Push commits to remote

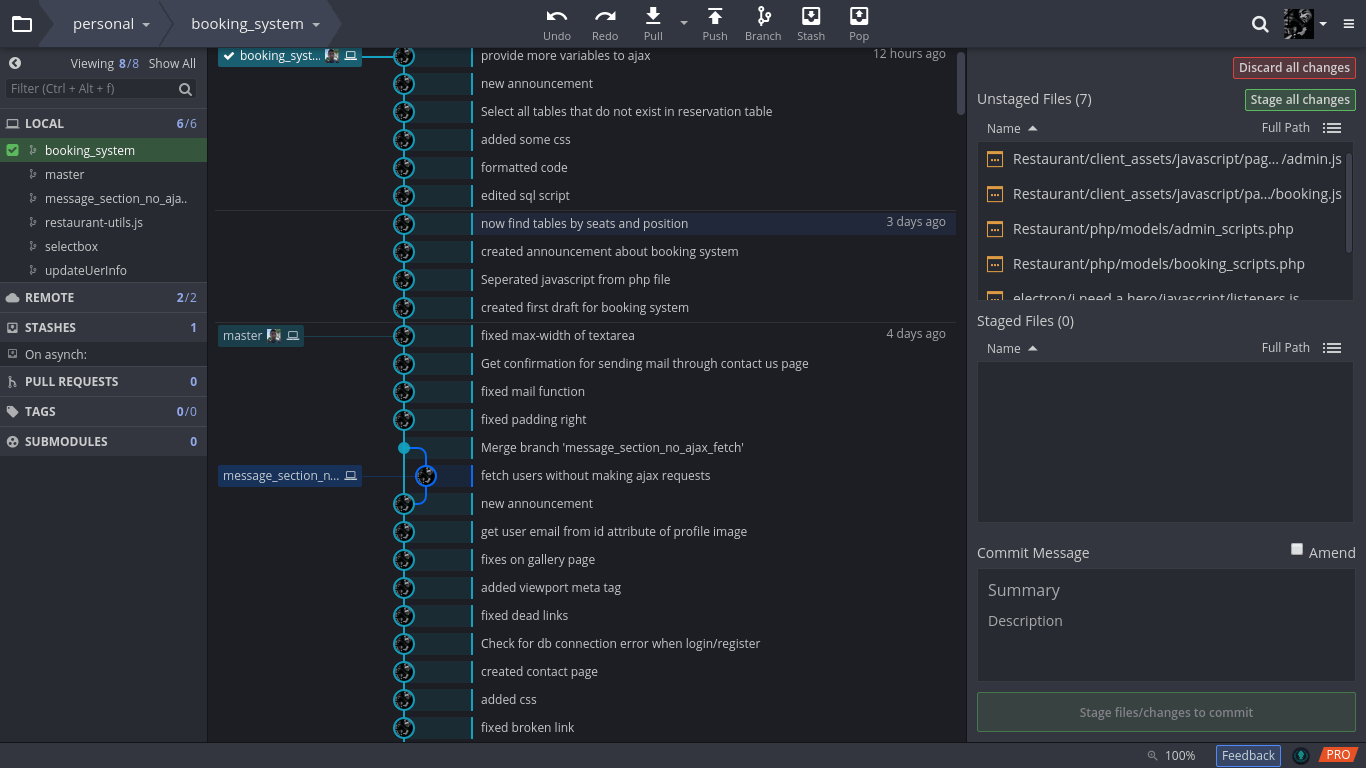pos(715,22)
